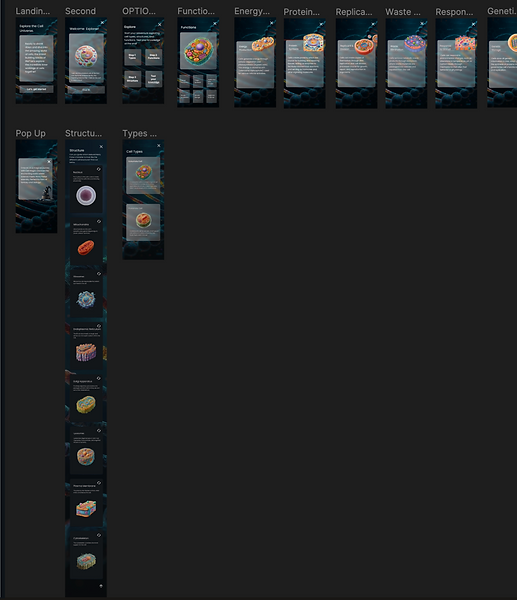
Task: Select the Landing frame title label
Action: click(33, 11)
